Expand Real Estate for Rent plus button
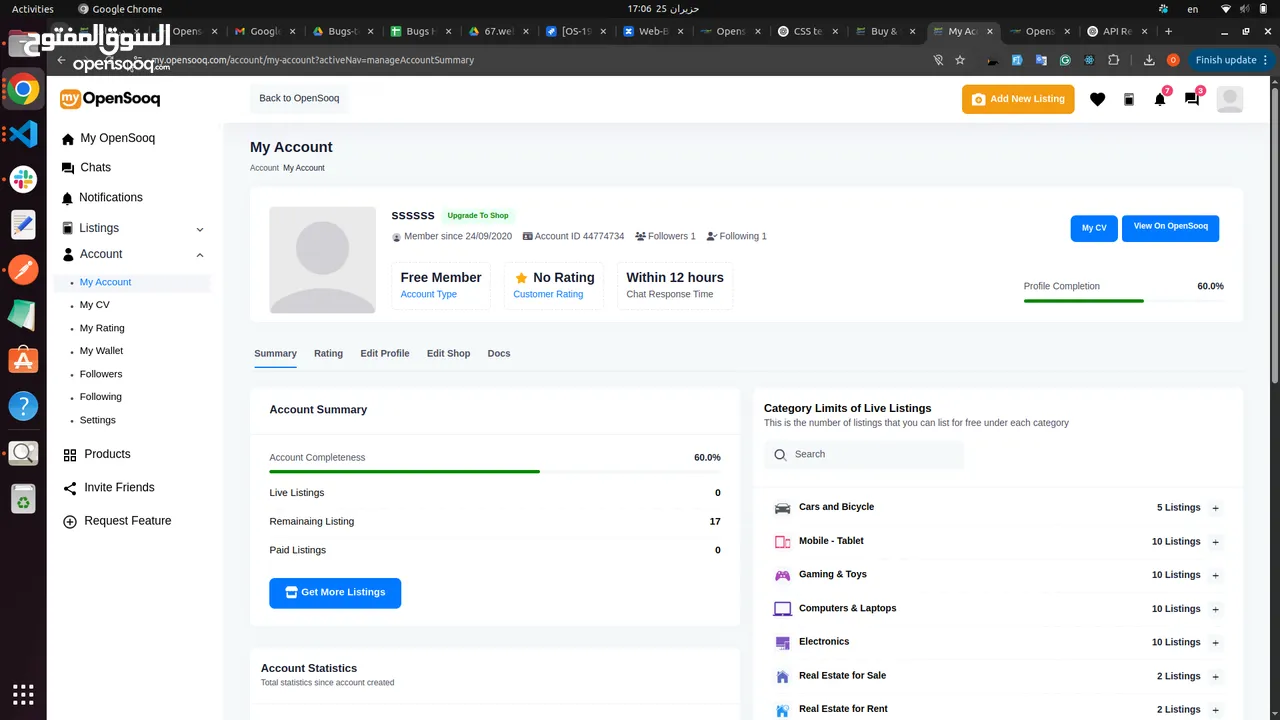The height and width of the screenshot is (720, 1280). click(1216, 709)
